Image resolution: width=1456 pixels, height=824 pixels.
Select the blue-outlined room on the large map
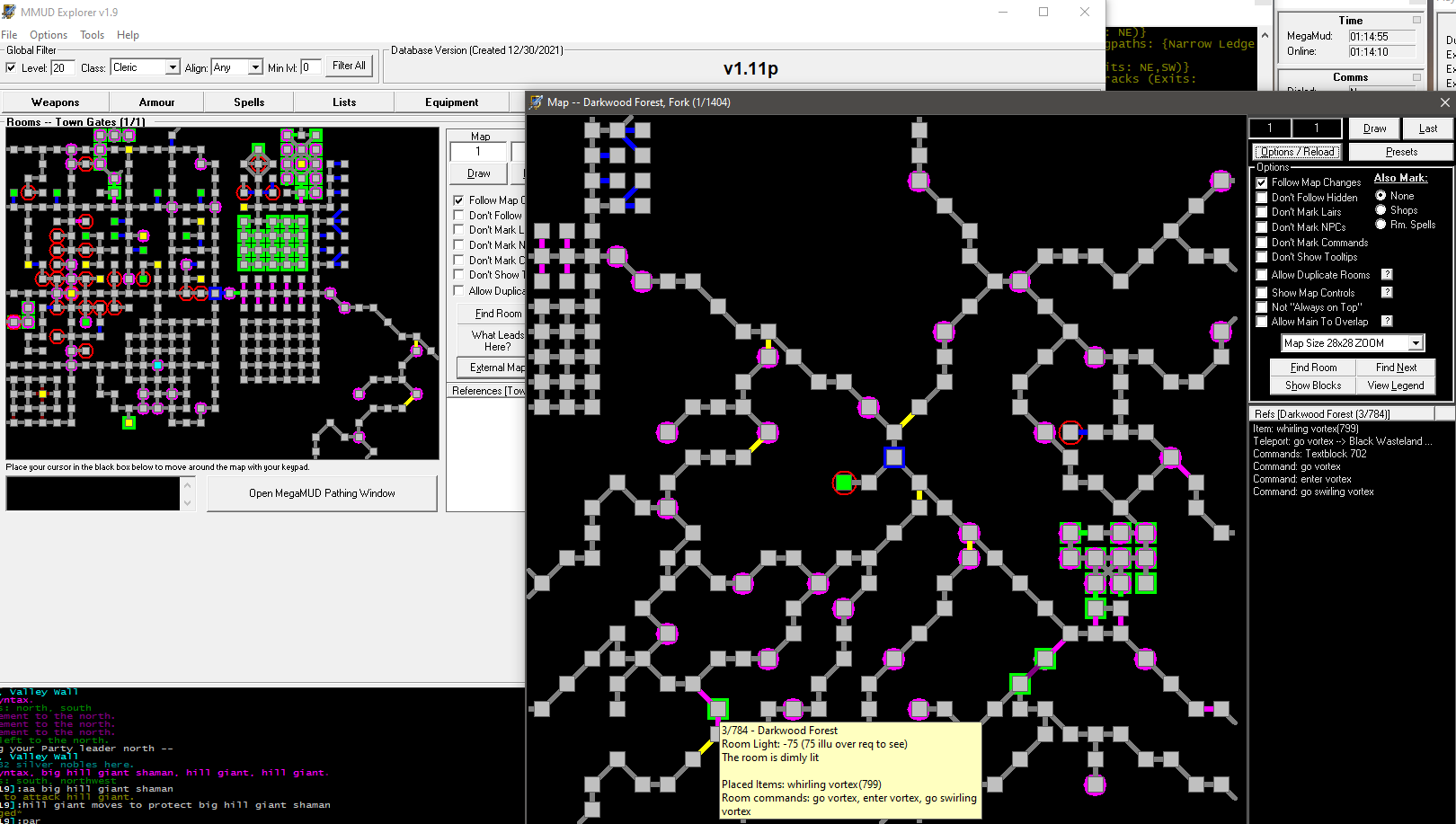[x=893, y=457]
